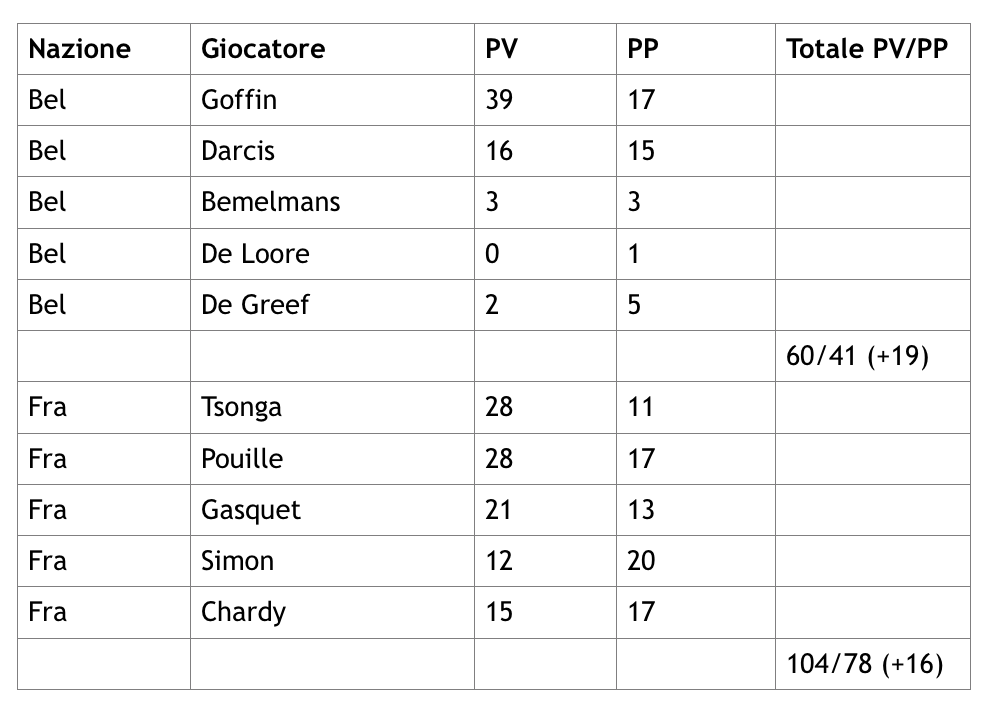Screen dimensions: 992x716
Task: Select the Bemelmans cell
Action: pyautogui.click(x=271, y=202)
